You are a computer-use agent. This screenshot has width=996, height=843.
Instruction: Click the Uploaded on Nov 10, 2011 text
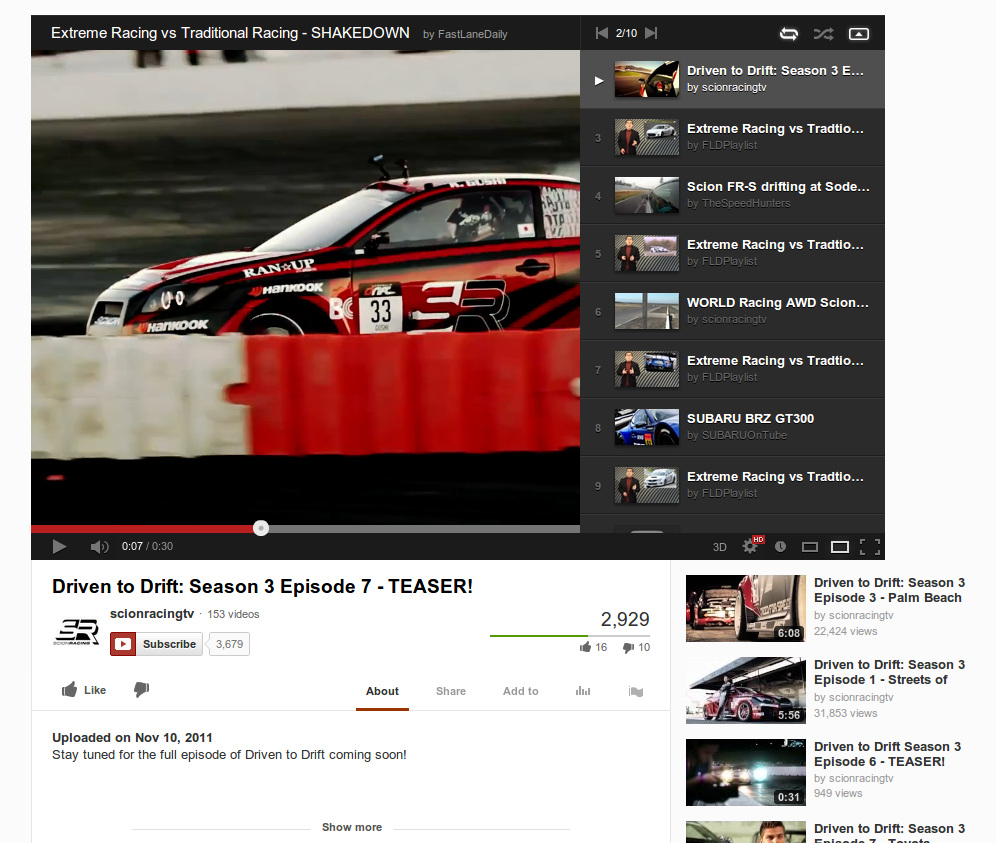point(132,738)
